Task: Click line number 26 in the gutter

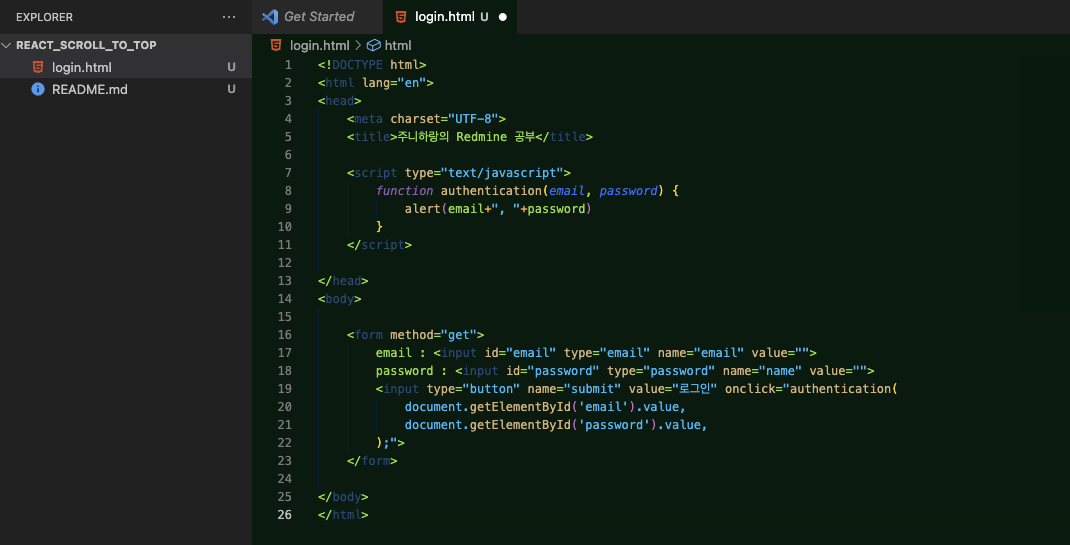Action: (285, 515)
